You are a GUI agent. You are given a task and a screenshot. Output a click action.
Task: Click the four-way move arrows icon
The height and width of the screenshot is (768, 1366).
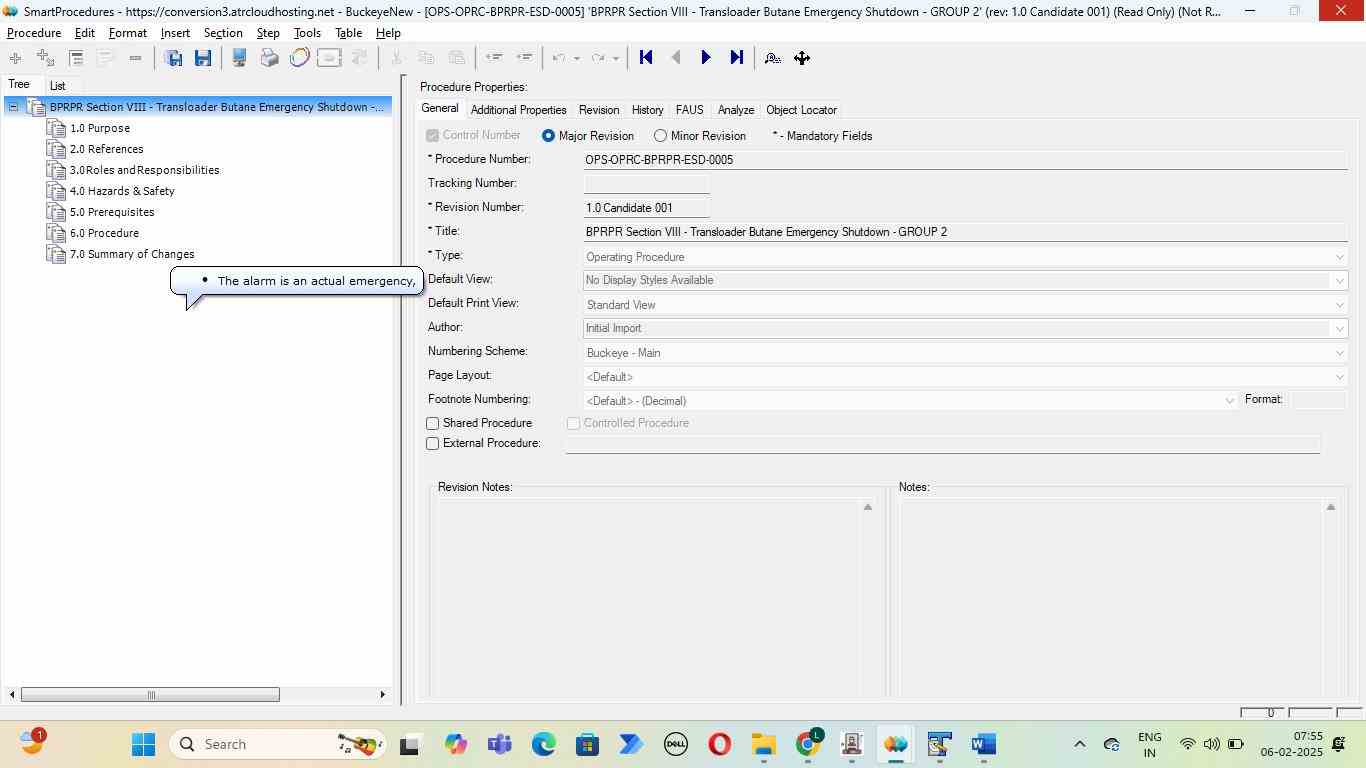(802, 58)
